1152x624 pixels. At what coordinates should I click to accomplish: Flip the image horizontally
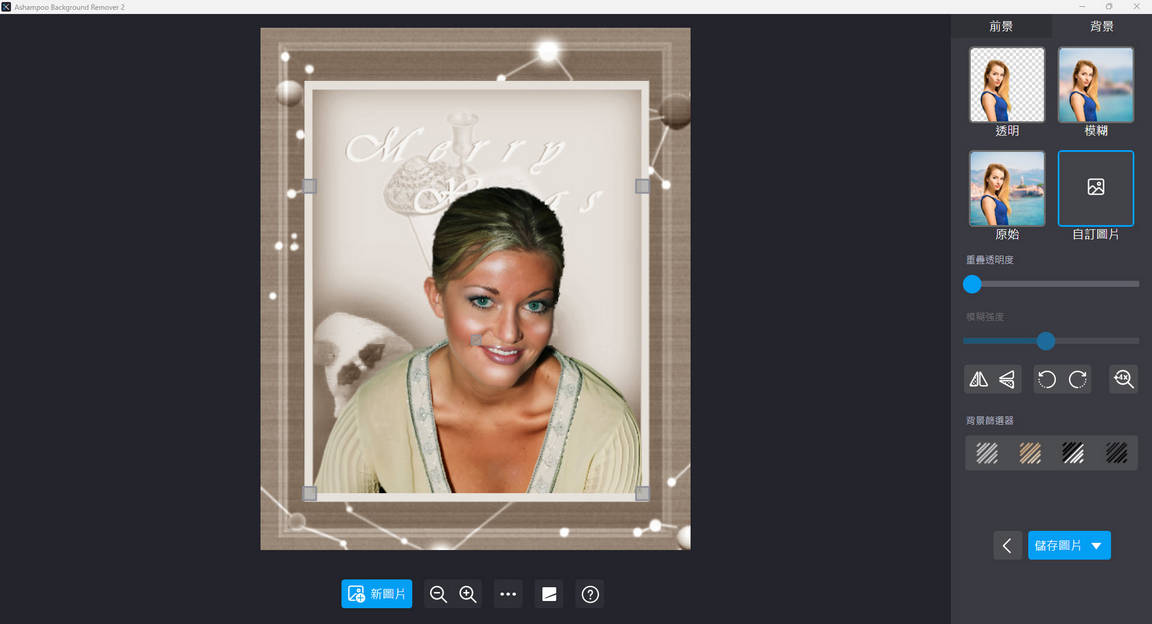point(979,379)
